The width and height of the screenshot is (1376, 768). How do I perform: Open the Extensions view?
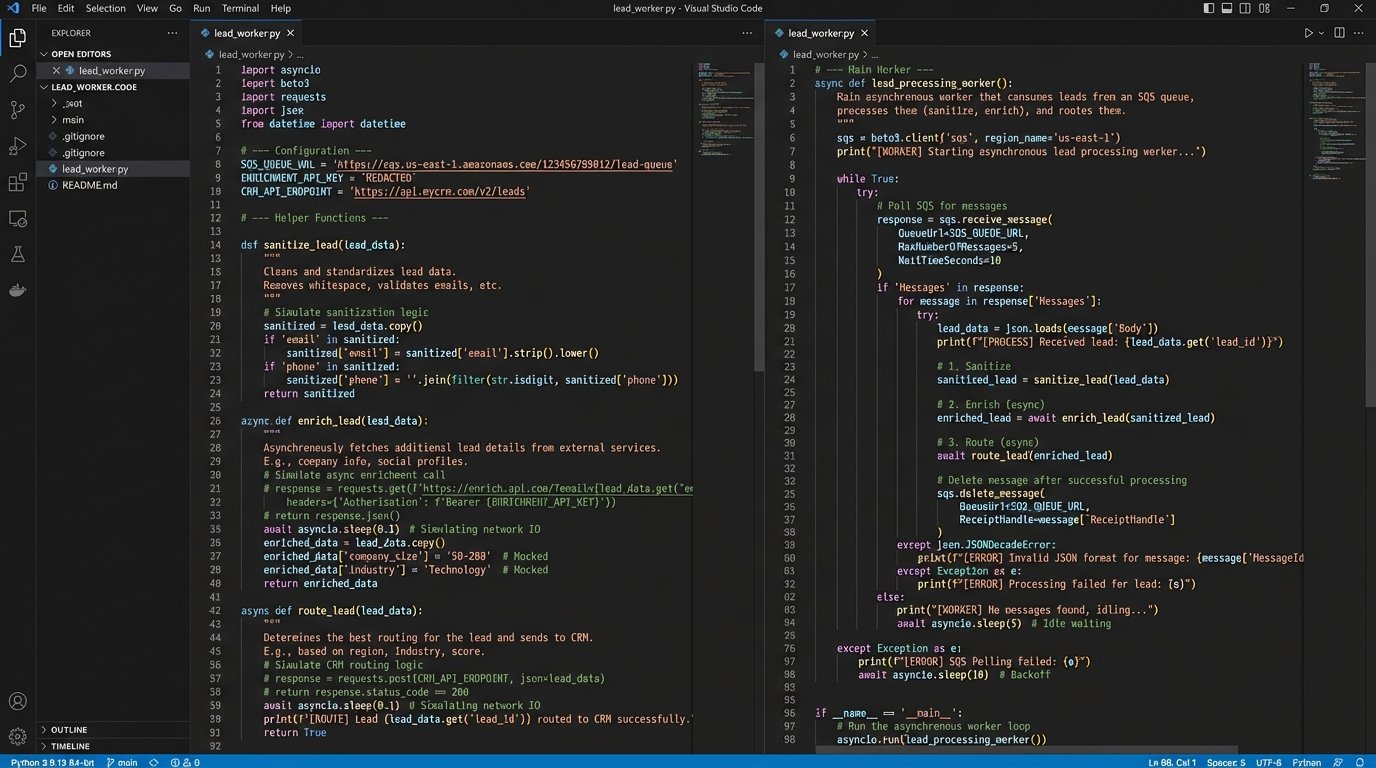click(17, 182)
